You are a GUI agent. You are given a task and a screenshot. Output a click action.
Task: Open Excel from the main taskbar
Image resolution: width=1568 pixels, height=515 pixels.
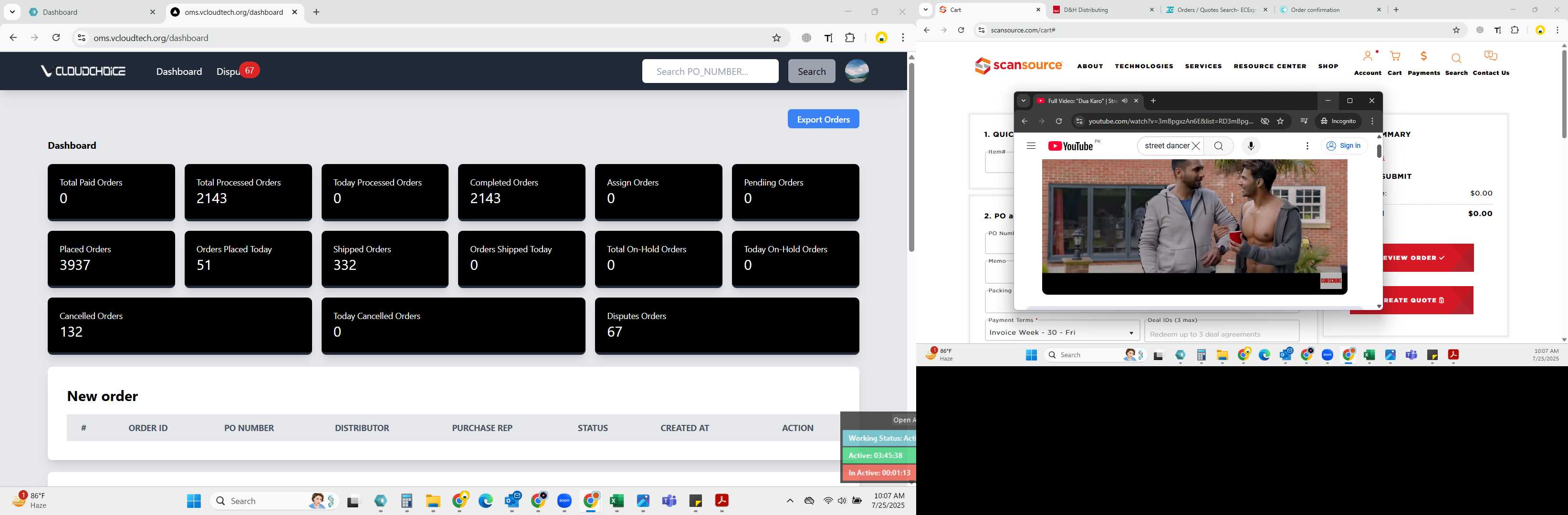617,500
